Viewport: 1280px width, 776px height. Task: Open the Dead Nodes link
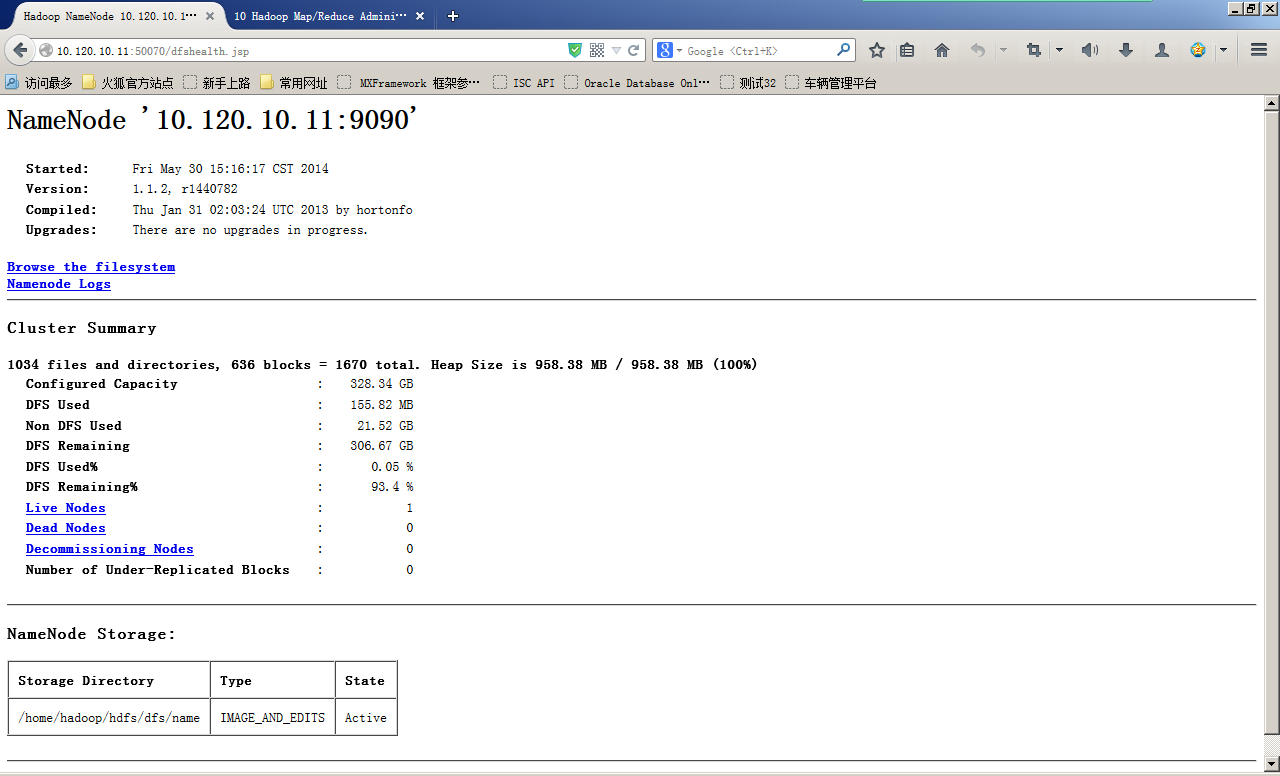click(x=66, y=528)
